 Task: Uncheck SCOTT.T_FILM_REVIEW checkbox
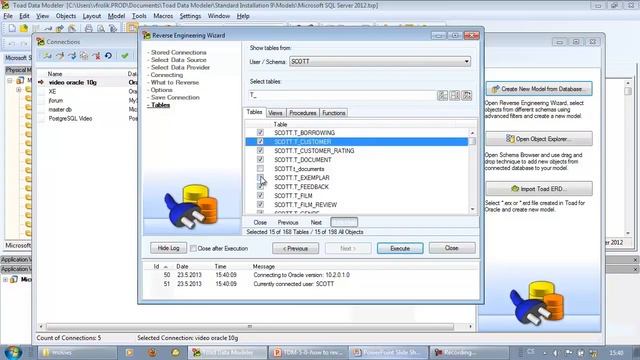(260, 204)
